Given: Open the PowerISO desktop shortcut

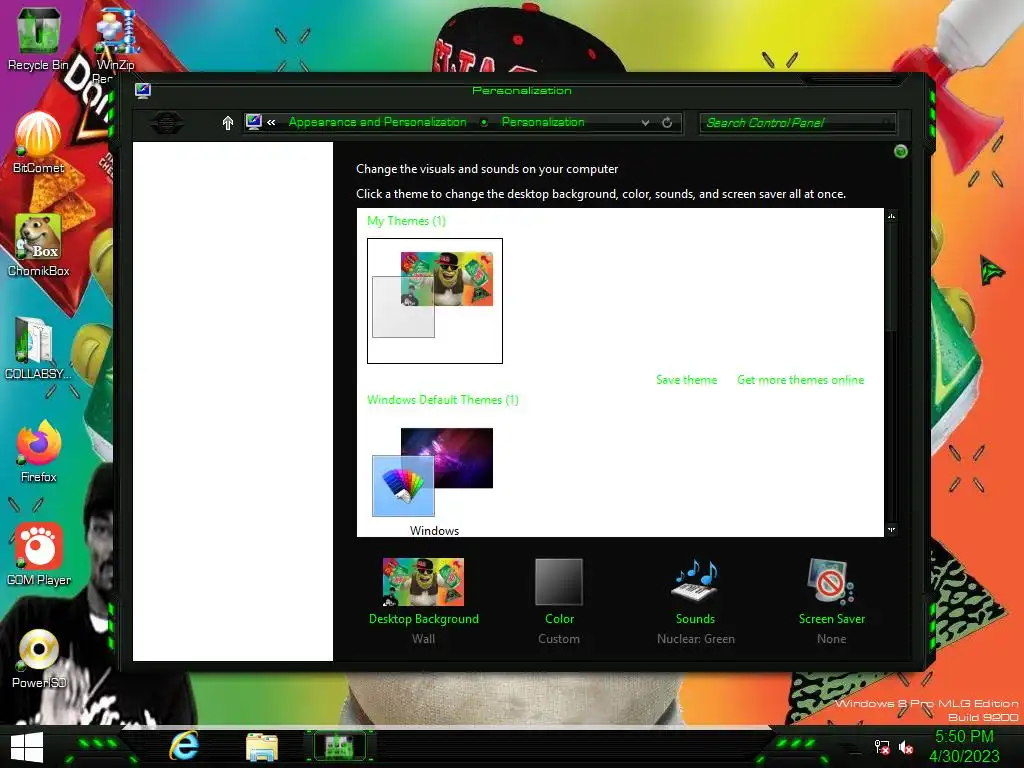Looking at the screenshot, I should [38, 658].
